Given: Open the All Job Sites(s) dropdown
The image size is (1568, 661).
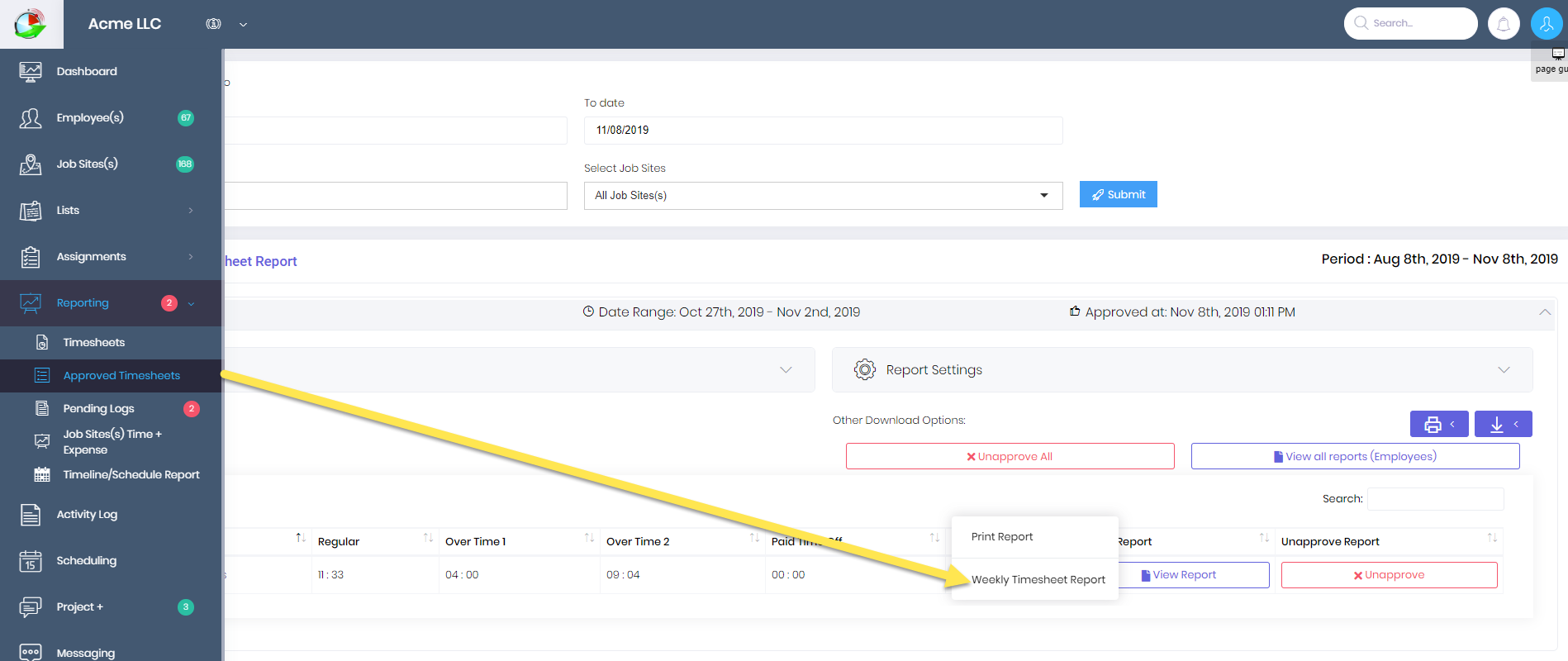Looking at the screenshot, I should pyautogui.click(x=823, y=196).
